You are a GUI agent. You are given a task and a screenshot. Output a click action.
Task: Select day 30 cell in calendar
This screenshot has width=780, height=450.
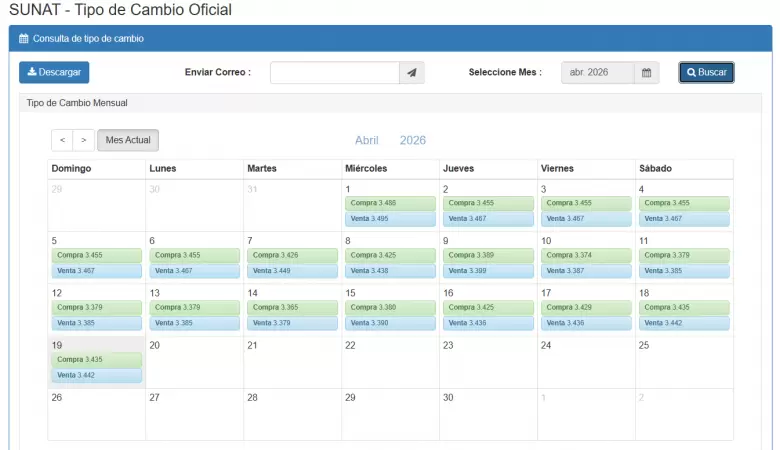(488, 414)
